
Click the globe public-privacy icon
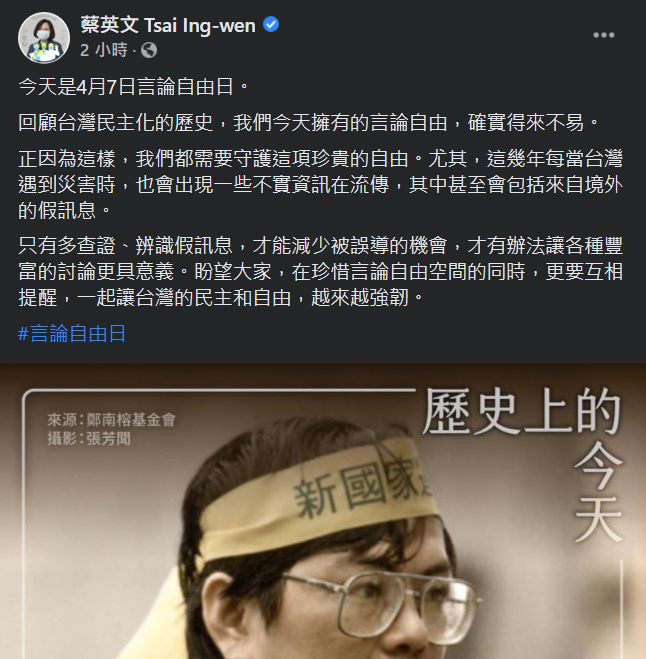pos(149,50)
